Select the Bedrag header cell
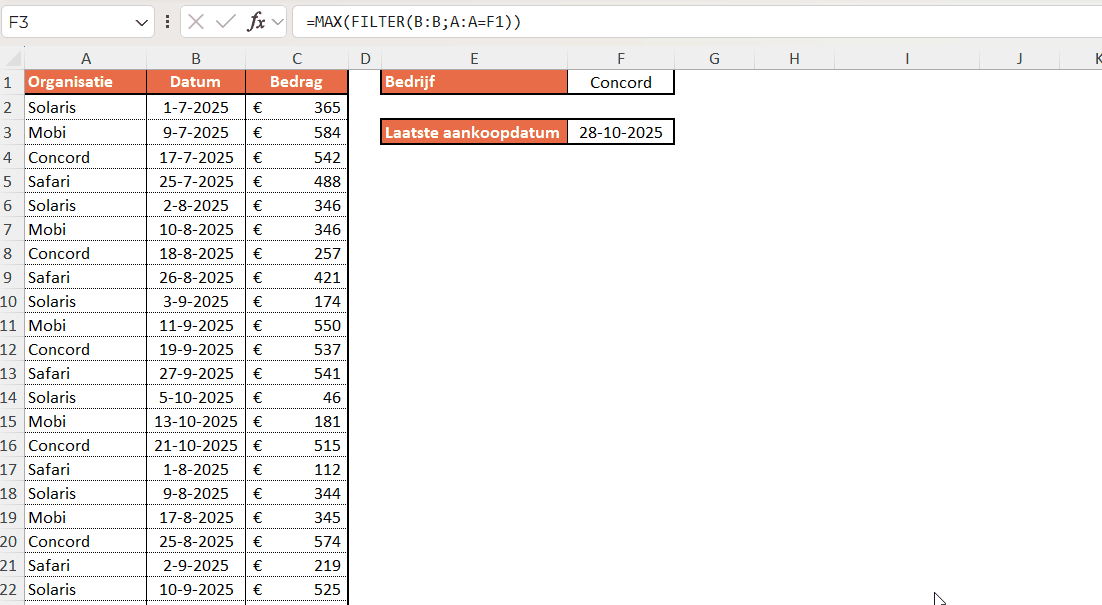This screenshot has height=605, width=1102. (x=296, y=82)
